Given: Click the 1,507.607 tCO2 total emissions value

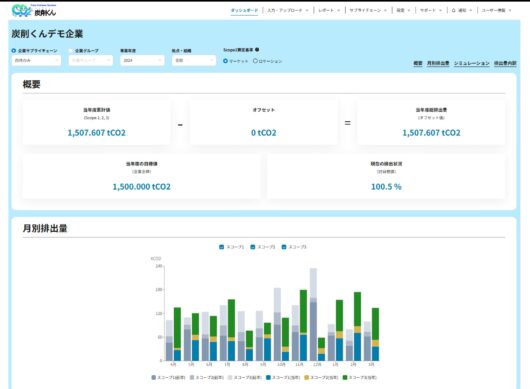Looking at the screenshot, I should (97, 133).
